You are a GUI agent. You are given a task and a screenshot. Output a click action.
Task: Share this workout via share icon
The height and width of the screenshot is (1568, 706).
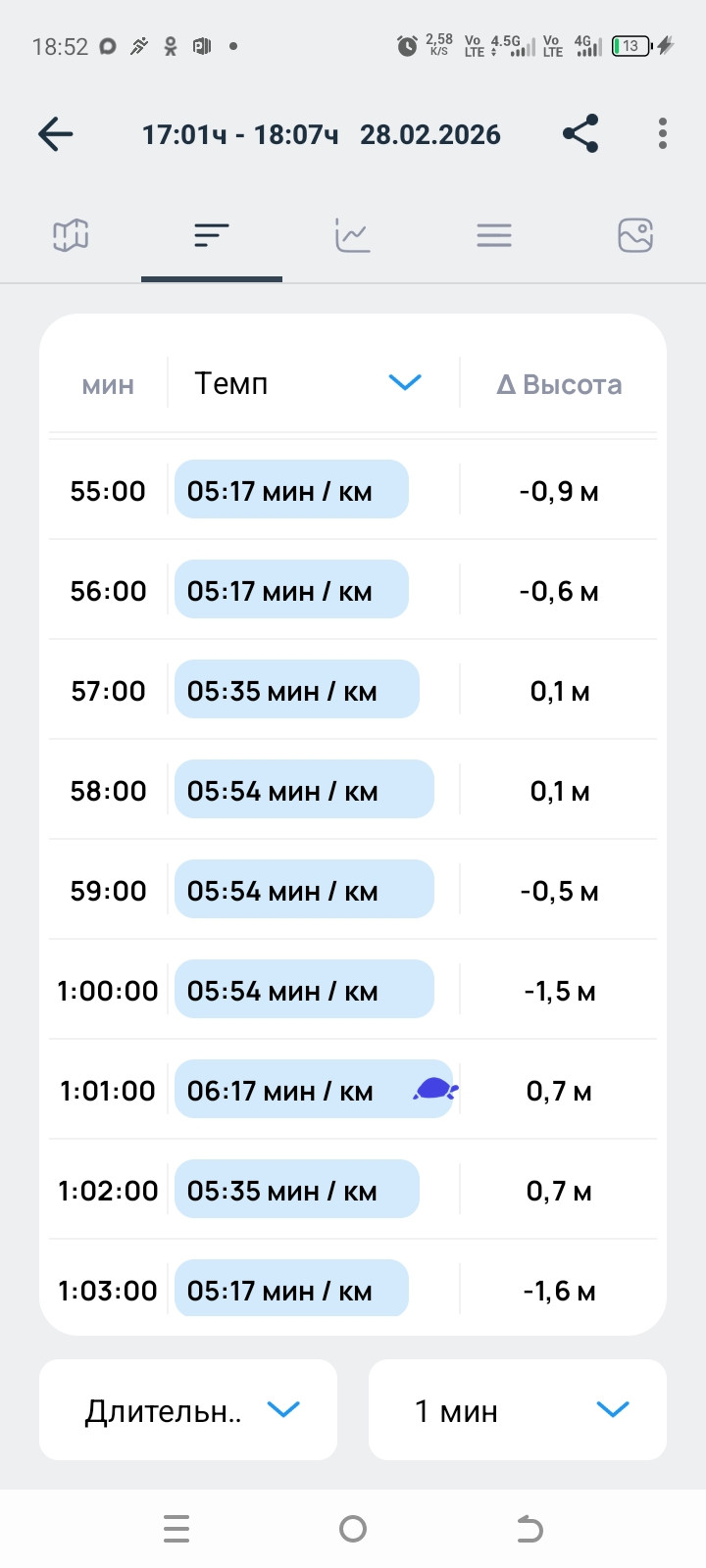(580, 133)
